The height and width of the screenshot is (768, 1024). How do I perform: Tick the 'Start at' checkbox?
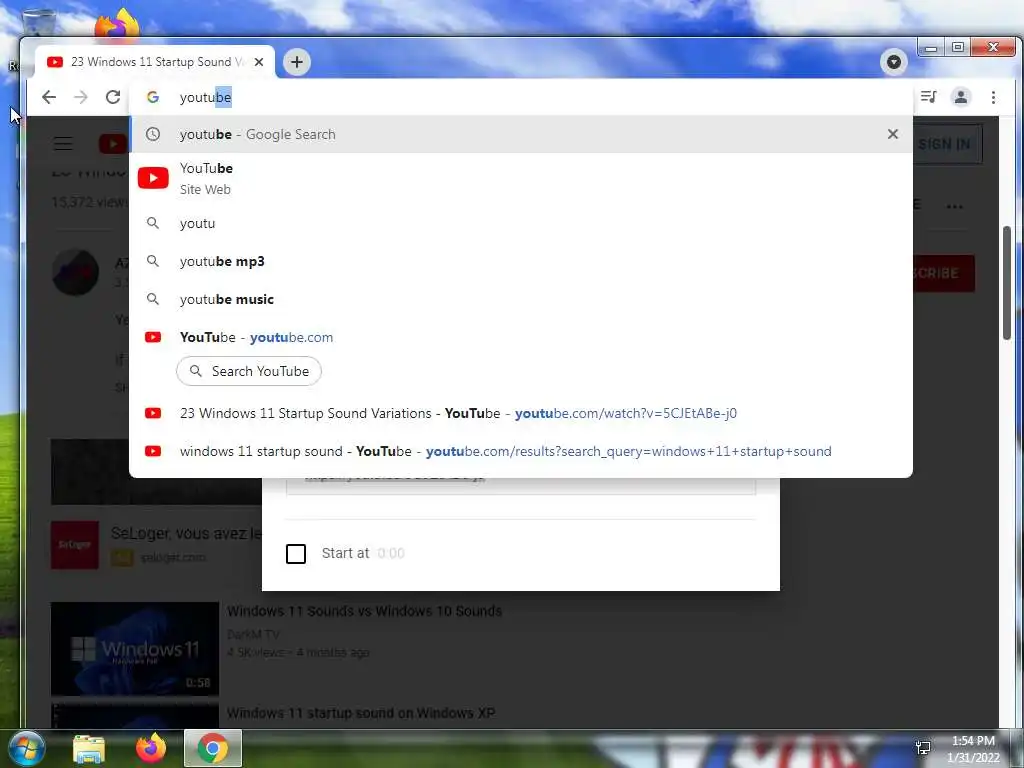tap(296, 554)
